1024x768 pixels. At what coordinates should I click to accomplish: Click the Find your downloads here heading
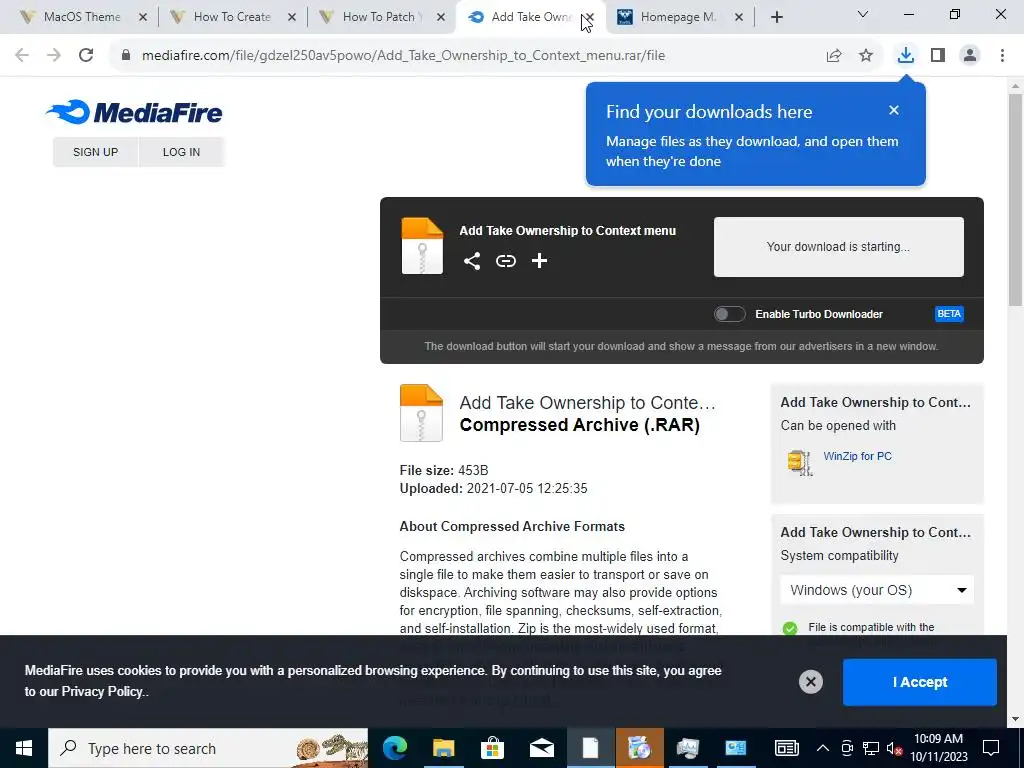coord(709,112)
